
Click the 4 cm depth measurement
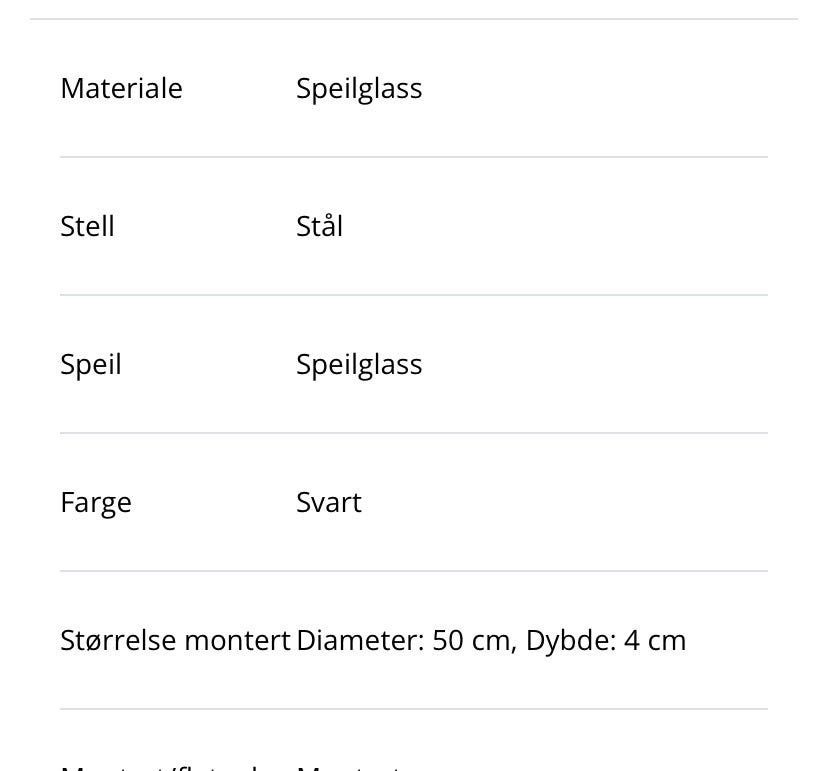tap(655, 640)
